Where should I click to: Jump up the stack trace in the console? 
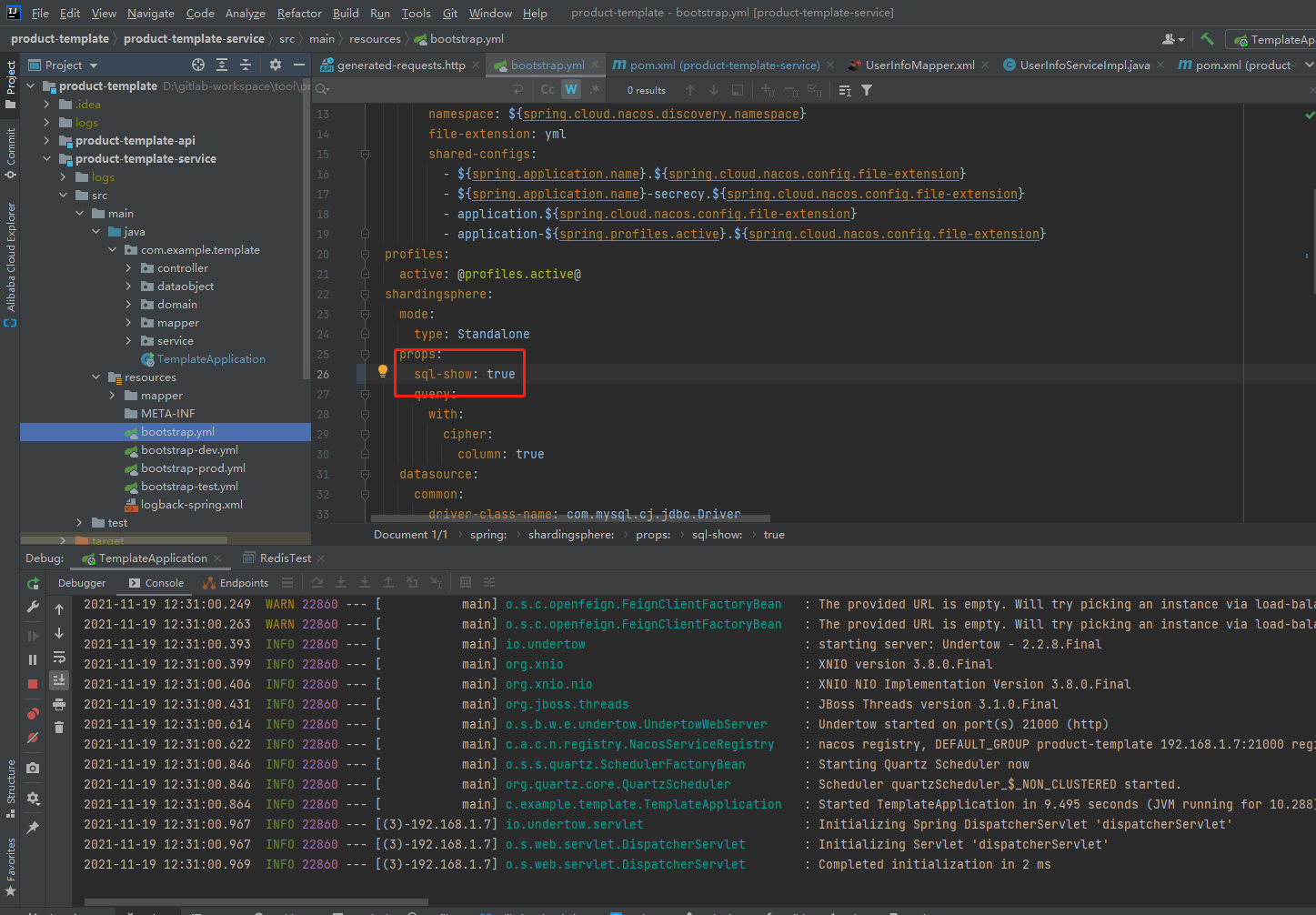[59, 609]
